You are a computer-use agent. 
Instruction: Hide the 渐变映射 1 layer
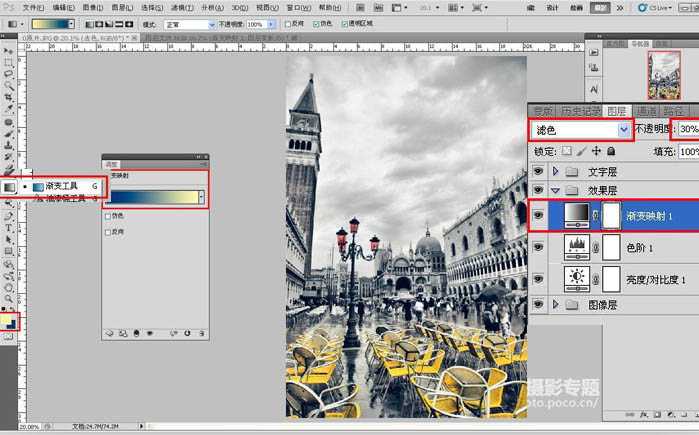[538, 215]
